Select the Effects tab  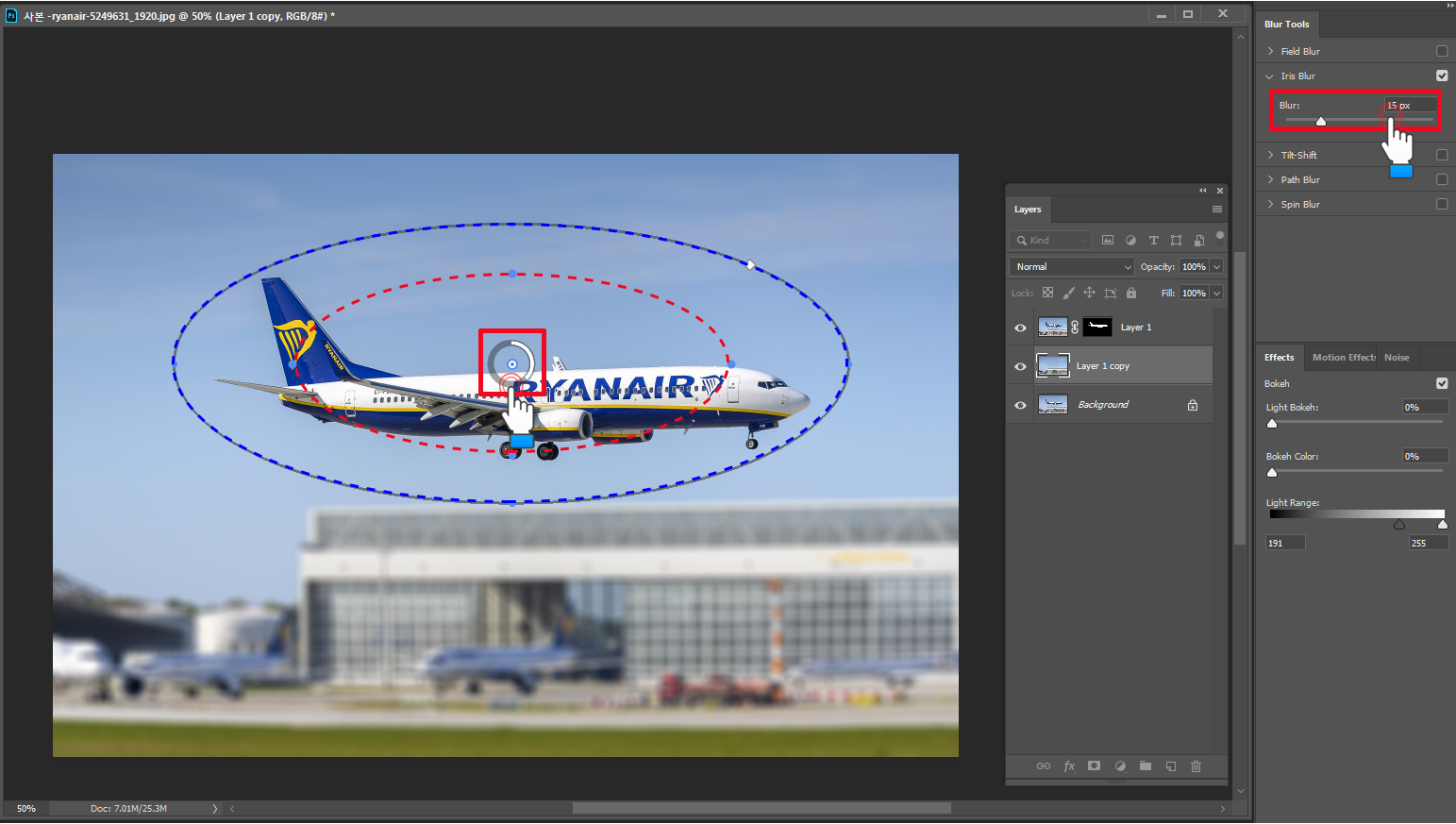(1280, 358)
